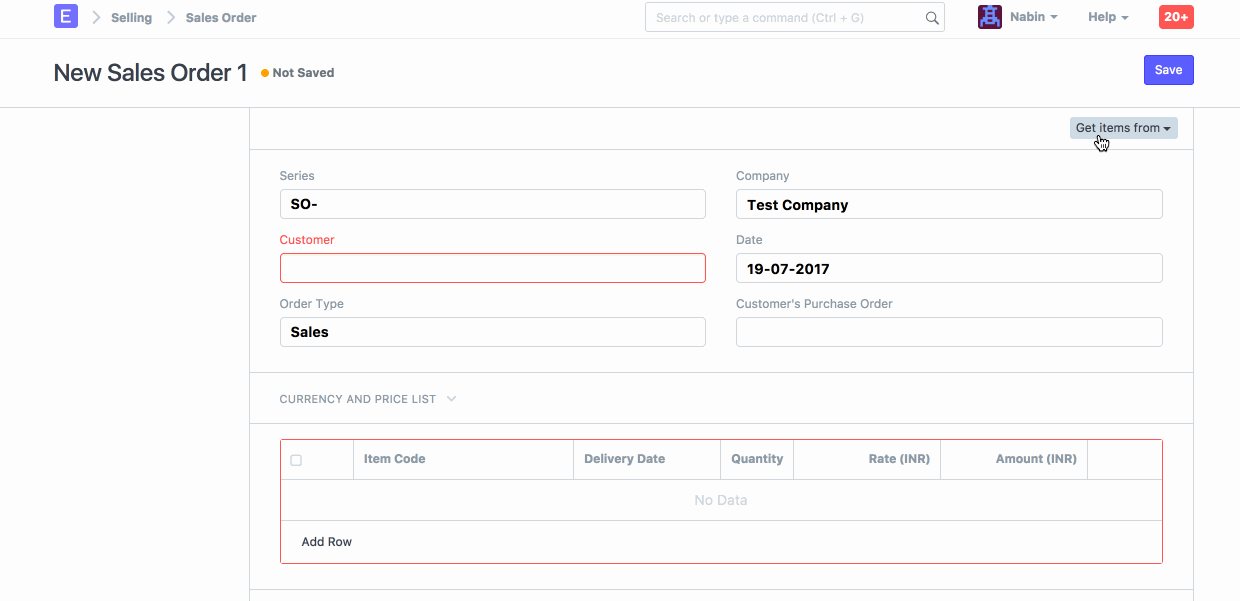Select the Order Type field
Screen dimensions: 1240x601
(x=492, y=332)
